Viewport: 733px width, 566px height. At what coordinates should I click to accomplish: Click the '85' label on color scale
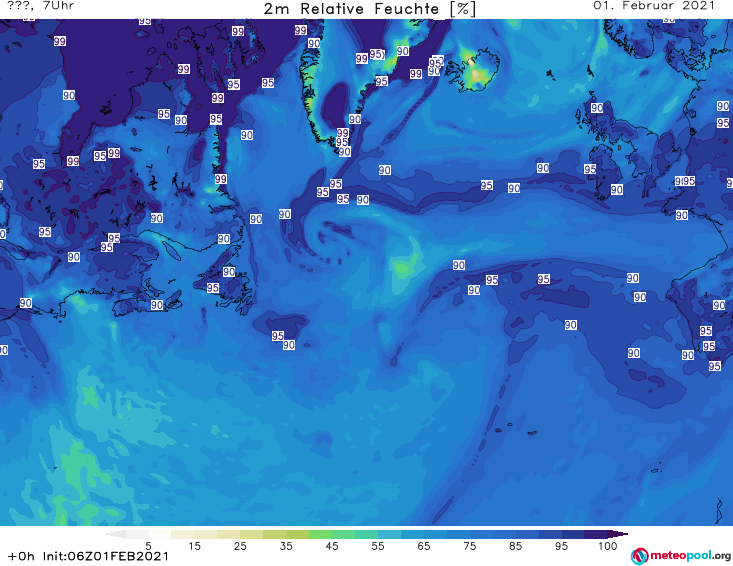pos(515,546)
